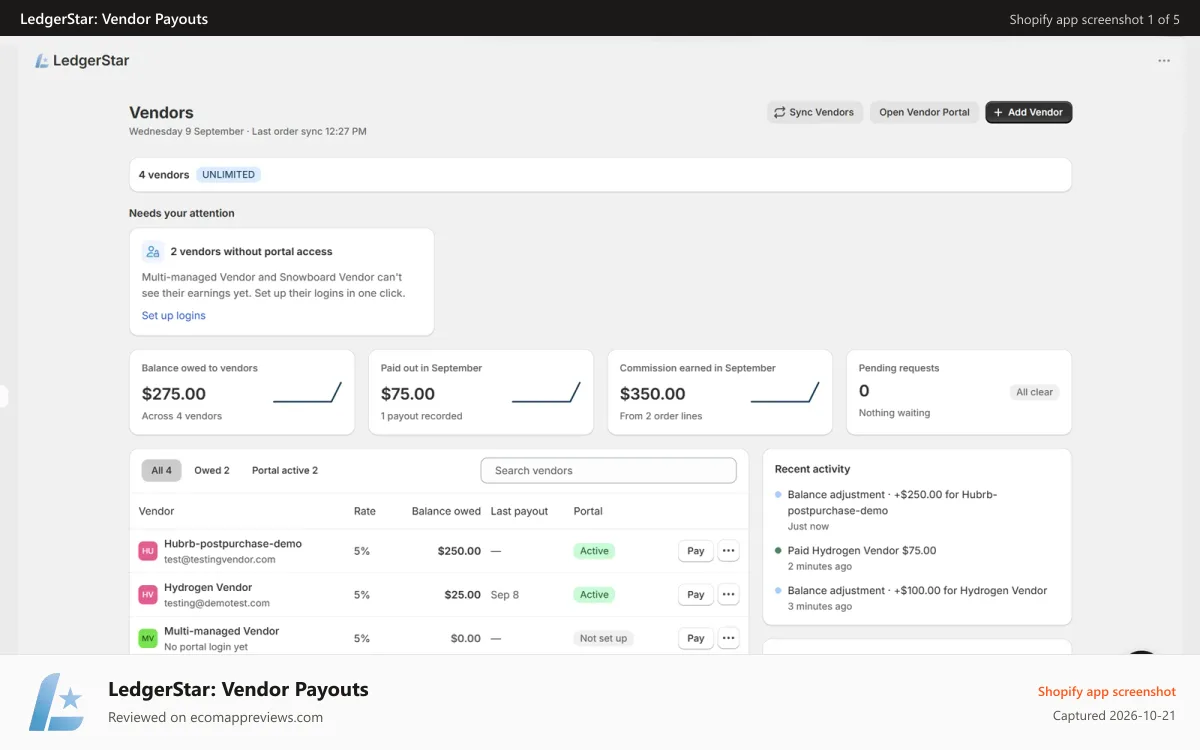
Task: Open more actions for Multi-managed Vendor row
Action: coord(728,638)
